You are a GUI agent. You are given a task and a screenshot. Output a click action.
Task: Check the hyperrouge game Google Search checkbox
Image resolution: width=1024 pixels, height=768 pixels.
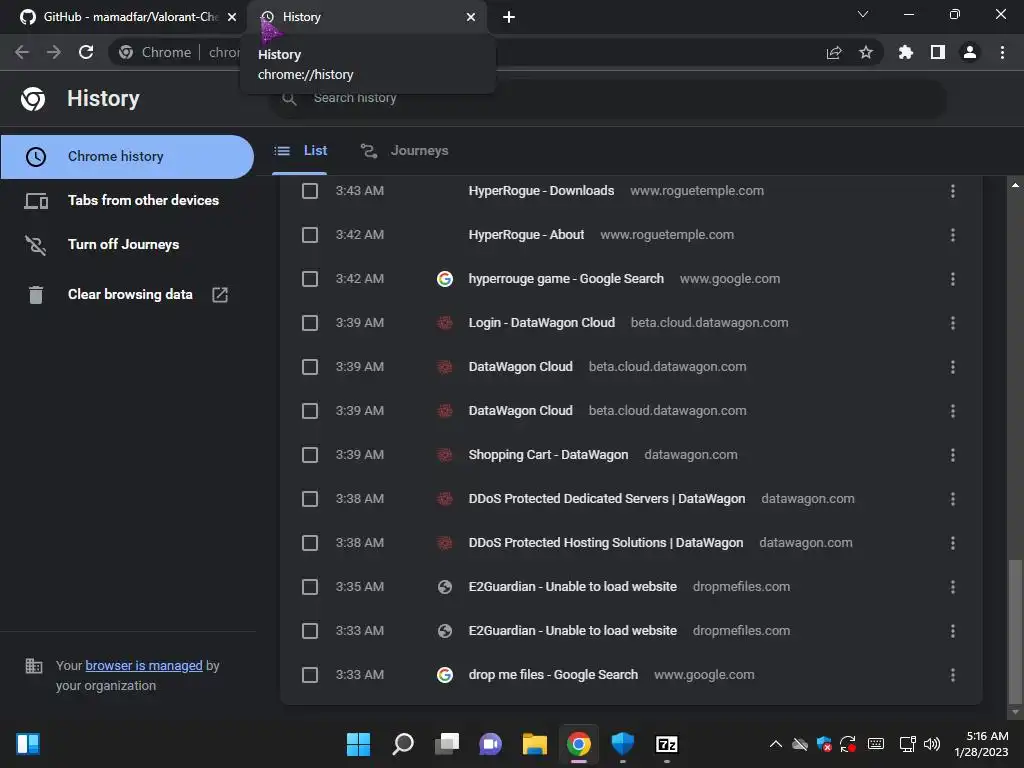click(310, 279)
